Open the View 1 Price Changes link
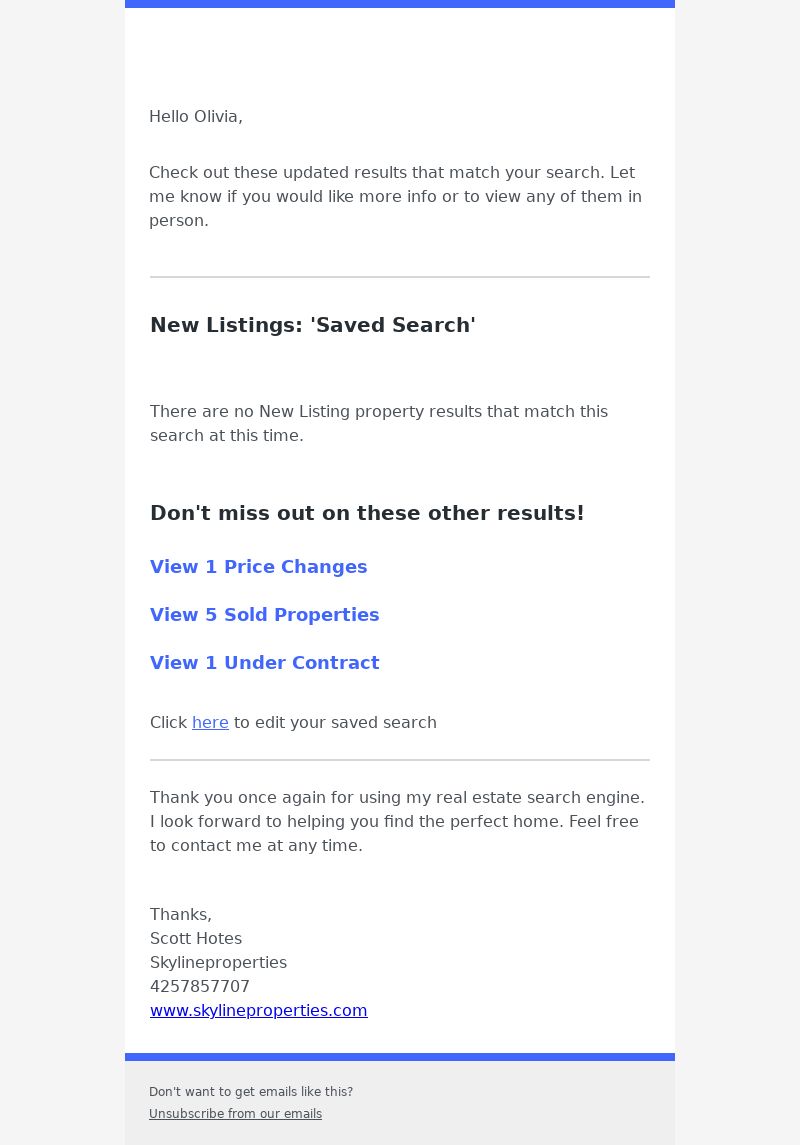Viewport: 800px width, 1145px height. (258, 567)
